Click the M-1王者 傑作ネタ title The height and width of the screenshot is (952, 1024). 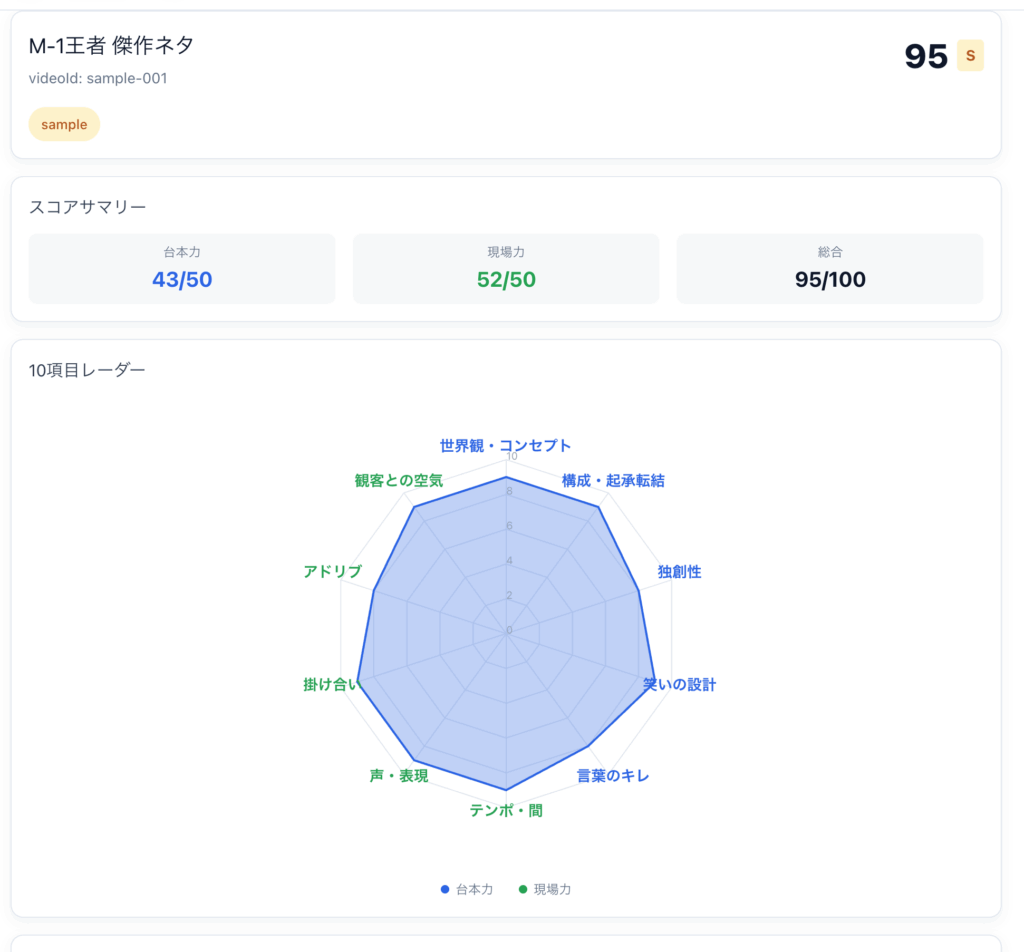pyautogui.click(x=111, y=45)
